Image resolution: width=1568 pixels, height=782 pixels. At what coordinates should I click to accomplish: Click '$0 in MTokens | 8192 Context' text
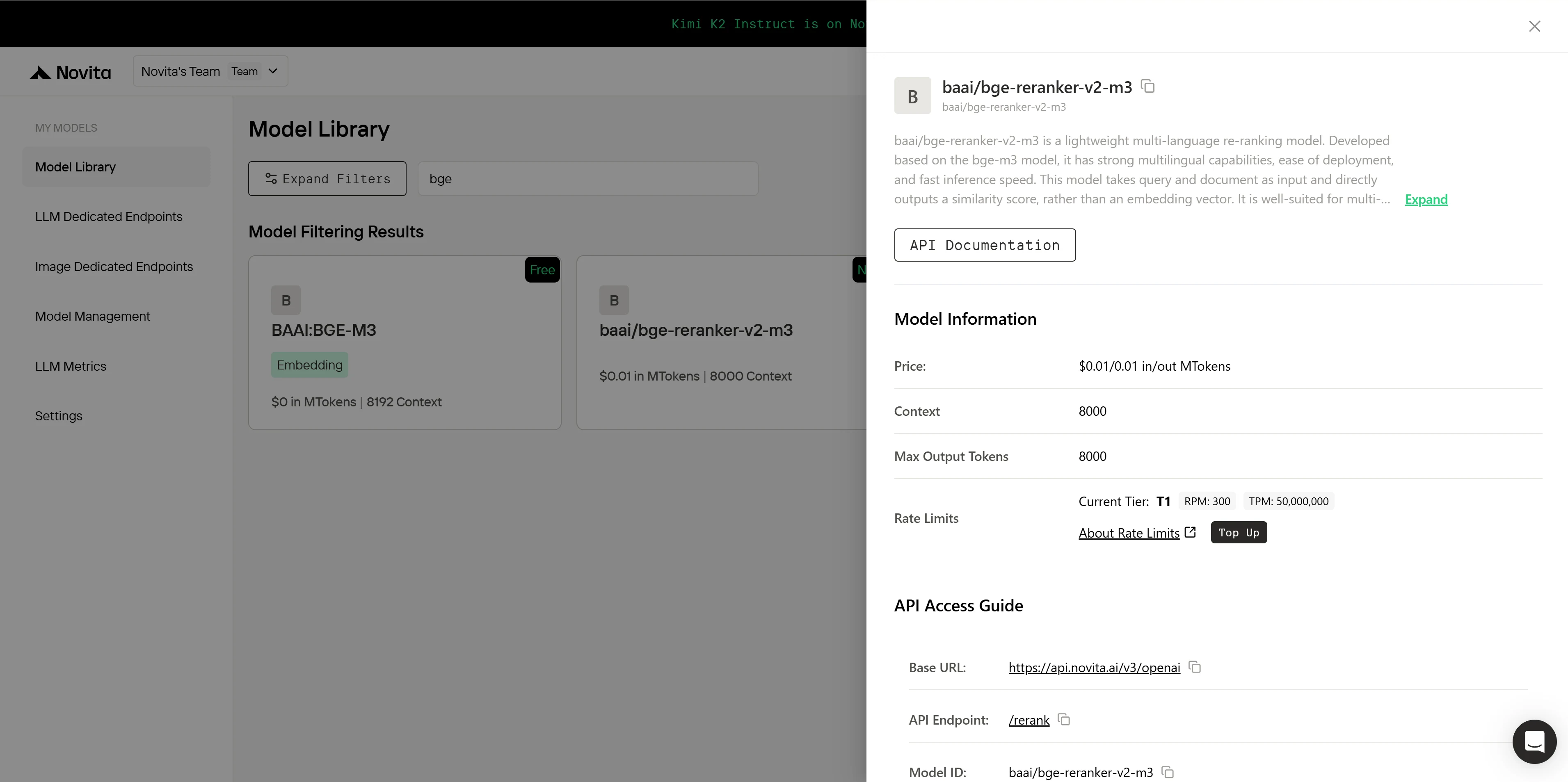(x=357, y=401)
